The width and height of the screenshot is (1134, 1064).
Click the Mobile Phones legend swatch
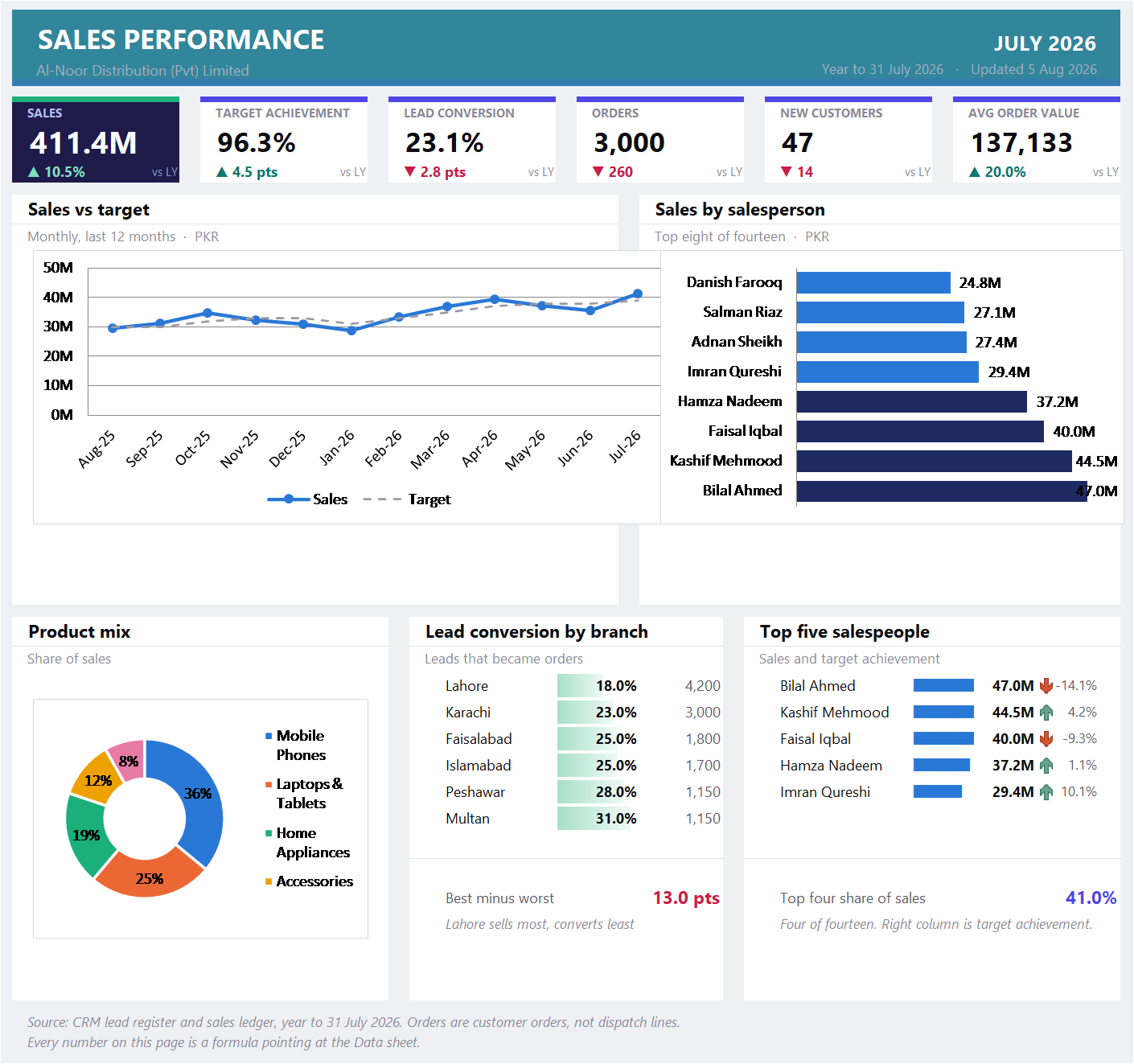click(269, 736)
